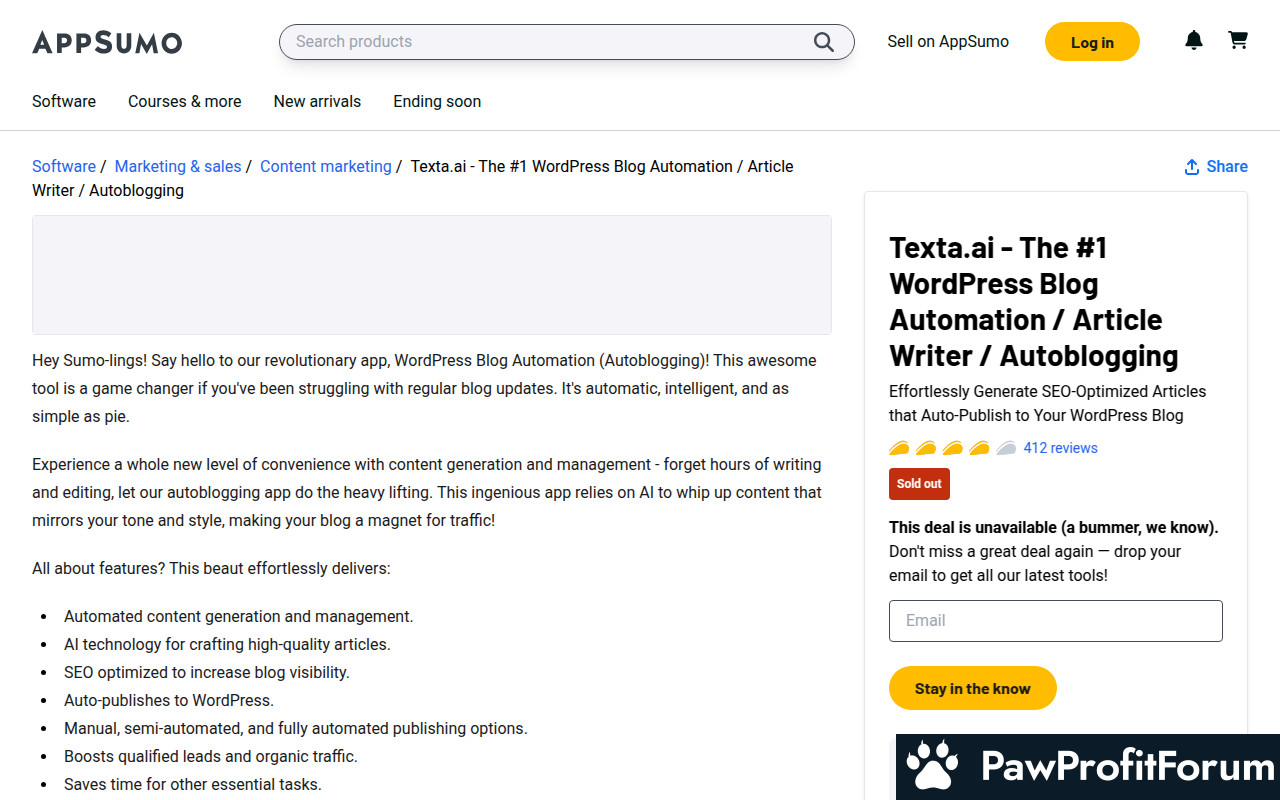Open the shopping cart
This screenshot has width=1280, height=800.
coord(1238,41)
